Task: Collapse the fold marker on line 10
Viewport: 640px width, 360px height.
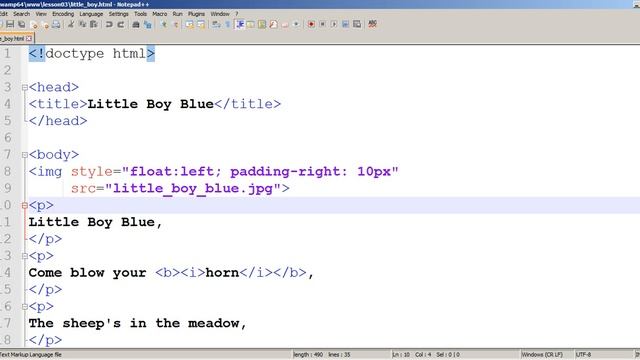Action: 24,205
